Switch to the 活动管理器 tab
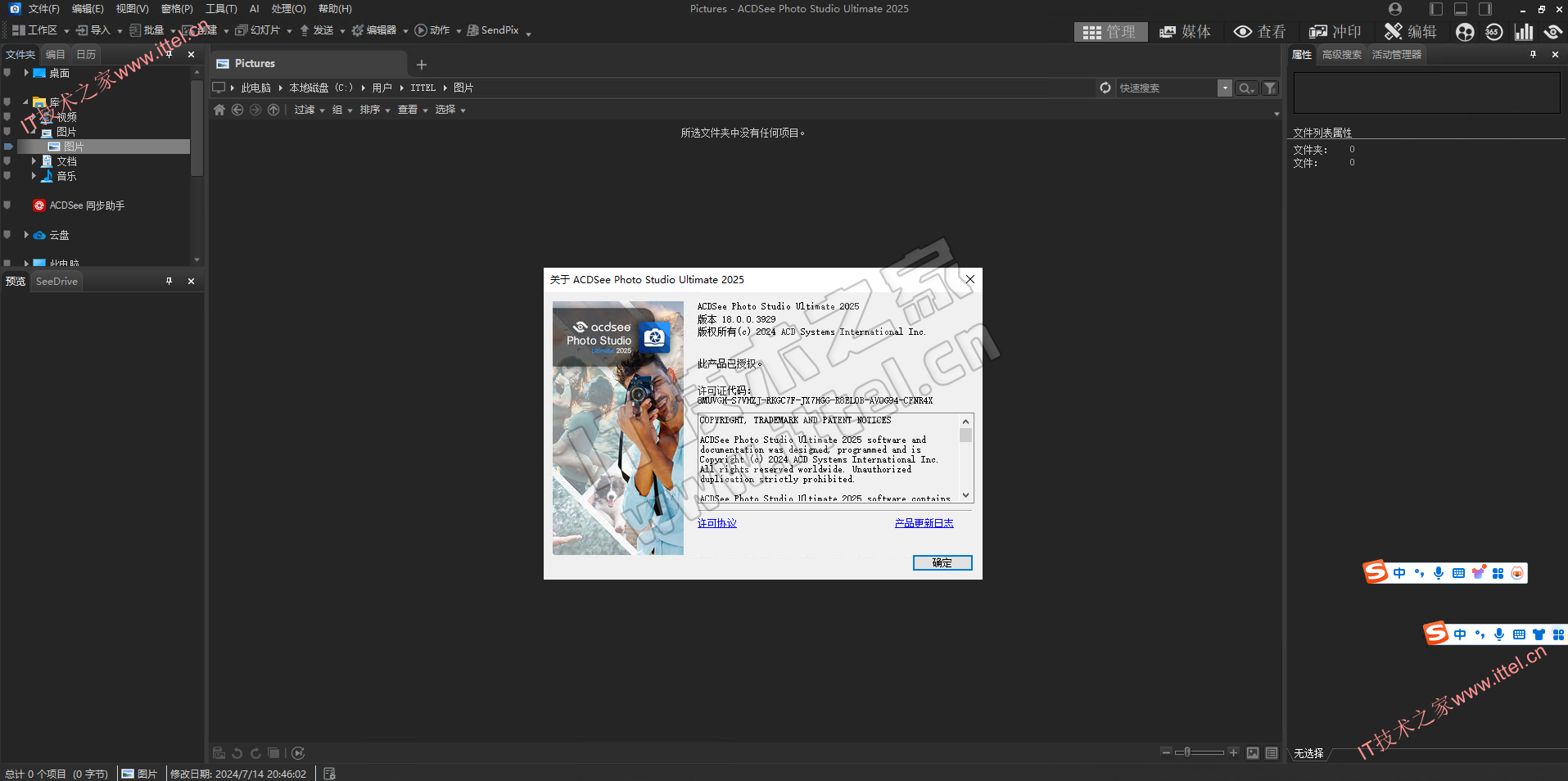This screenshot has height=781, width=1568. pyautogui.click(x=1396, y=54)
